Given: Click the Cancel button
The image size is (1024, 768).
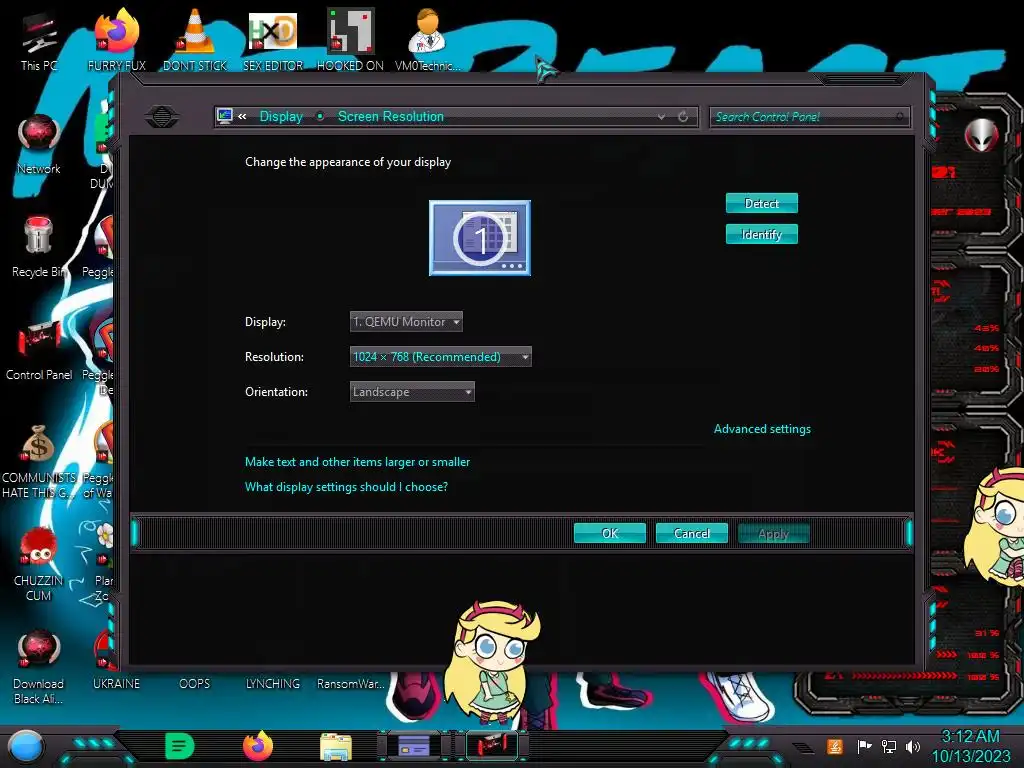Looking at the screenshot, I should [x=692, y=534].
